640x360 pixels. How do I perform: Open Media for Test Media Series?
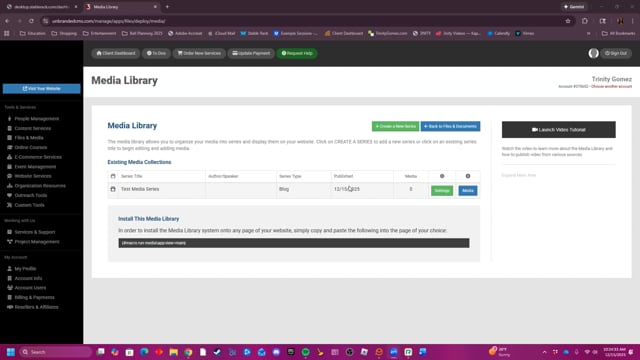tap(467, 191)
